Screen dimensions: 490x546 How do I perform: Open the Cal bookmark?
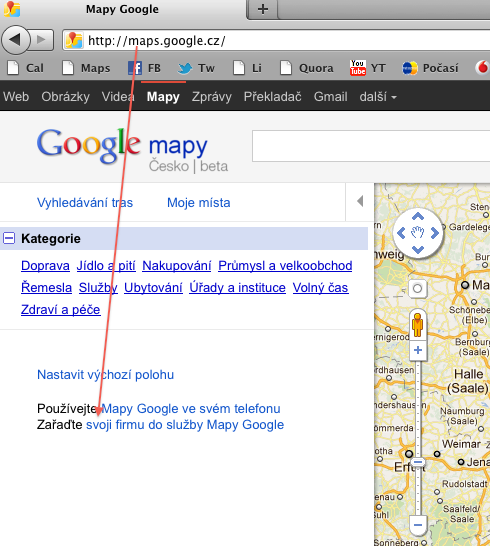tap(25, 68)
